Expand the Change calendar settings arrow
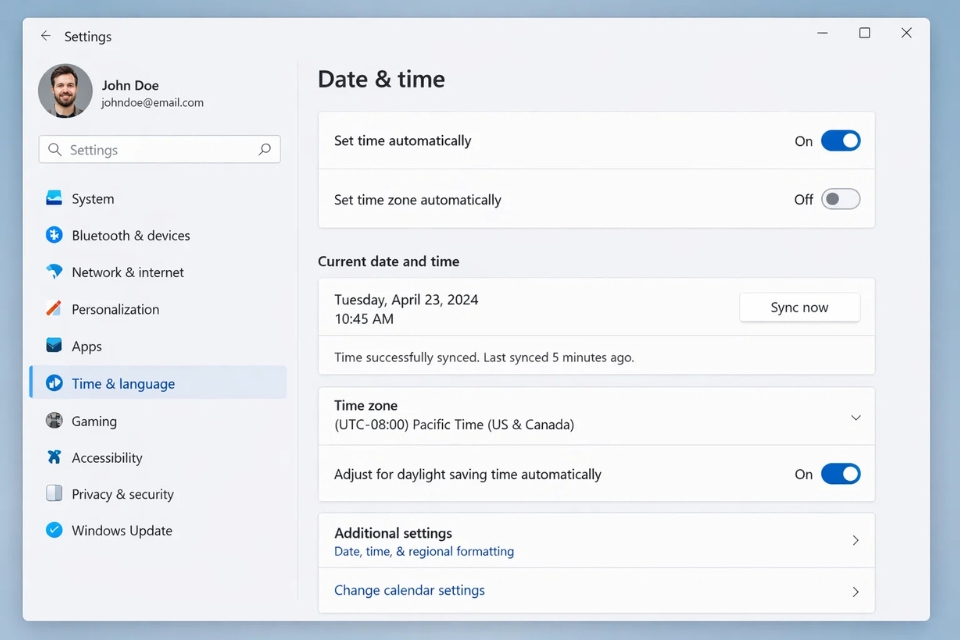960x640 pixels. click(855, 592)
